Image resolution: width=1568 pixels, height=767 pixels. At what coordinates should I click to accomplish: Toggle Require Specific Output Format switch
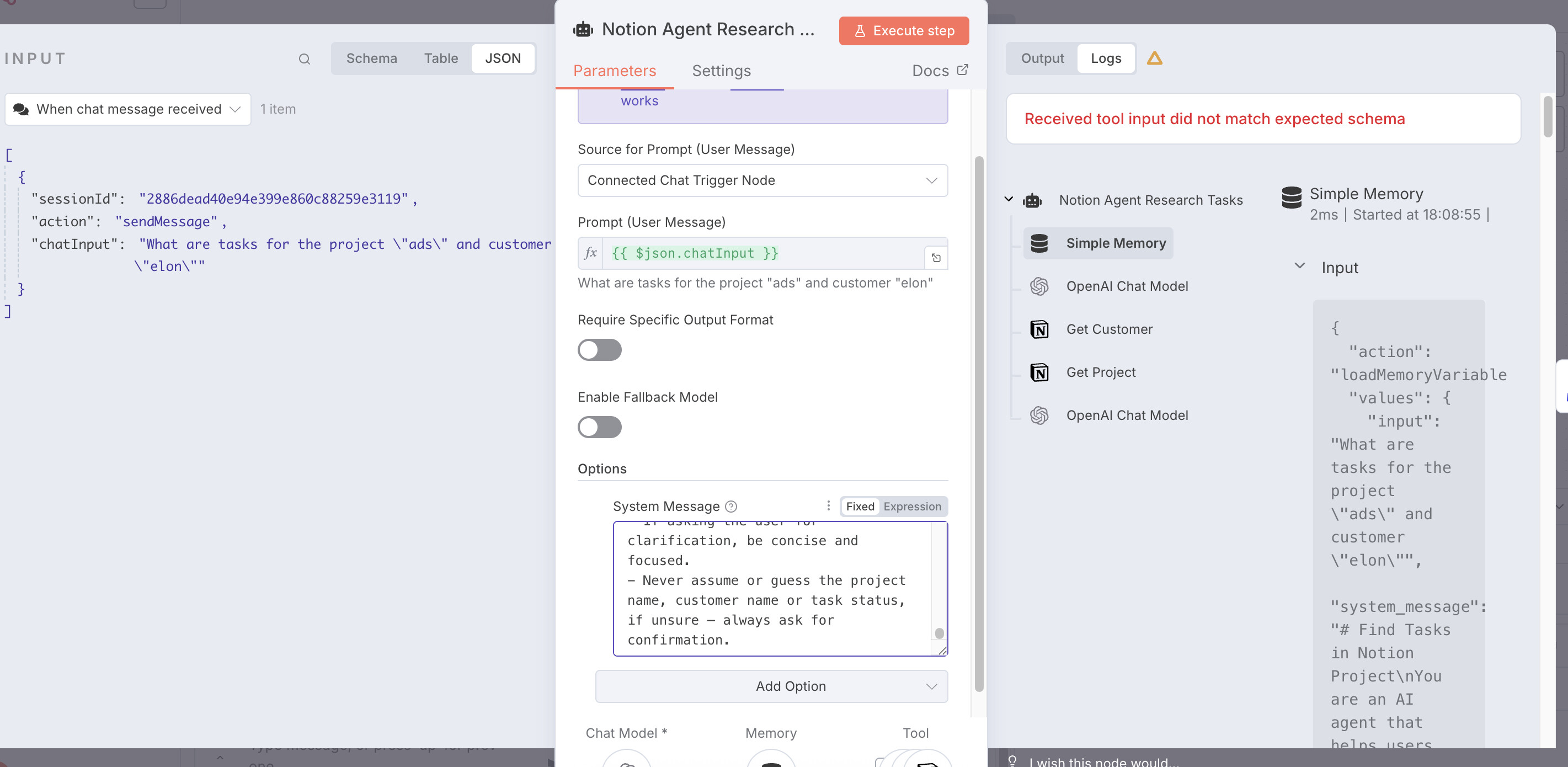(x=600, y=350)
